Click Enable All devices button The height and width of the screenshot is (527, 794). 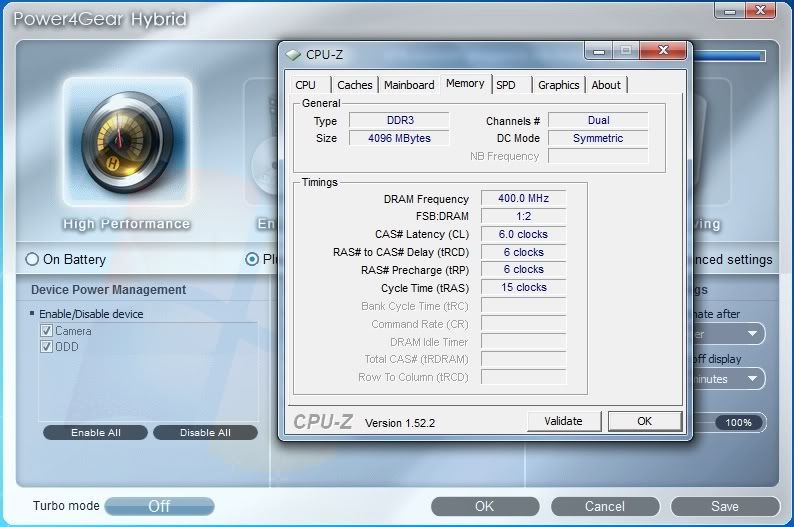pyautogui.click(x=96, y=433)
